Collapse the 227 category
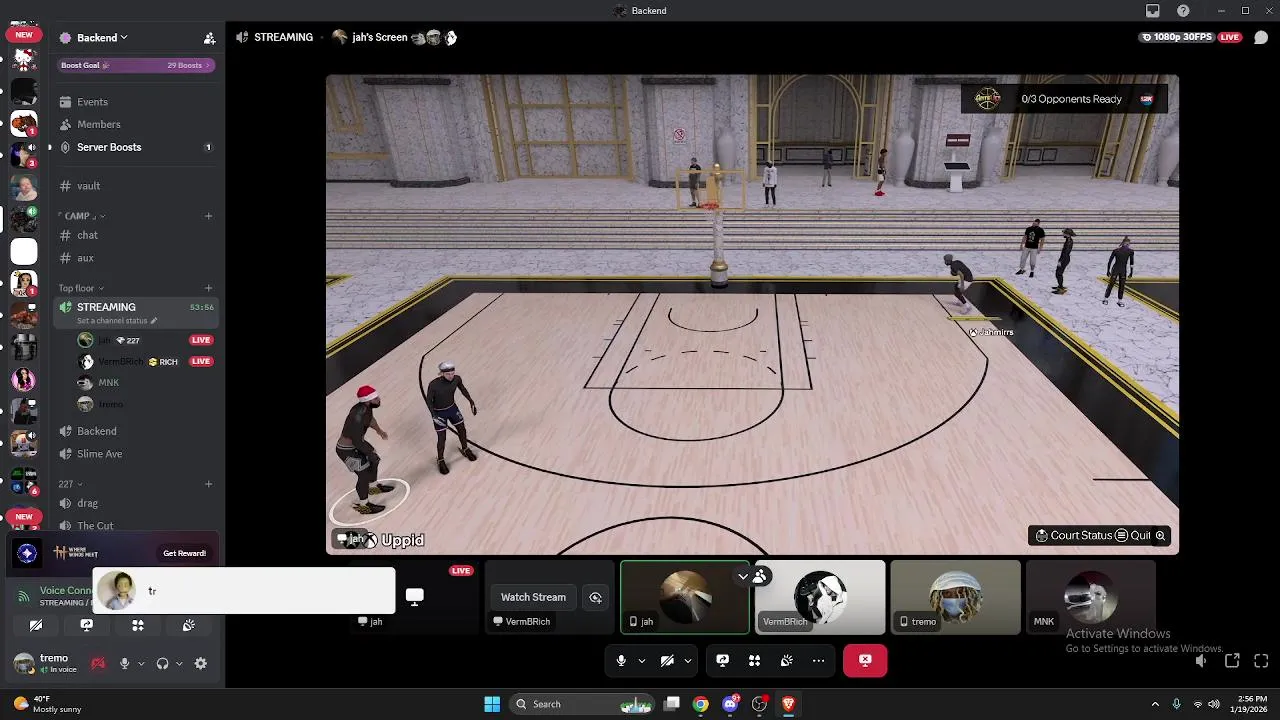Image resolution: width=1280 pixels, height=720 pixels. (70, 484)
